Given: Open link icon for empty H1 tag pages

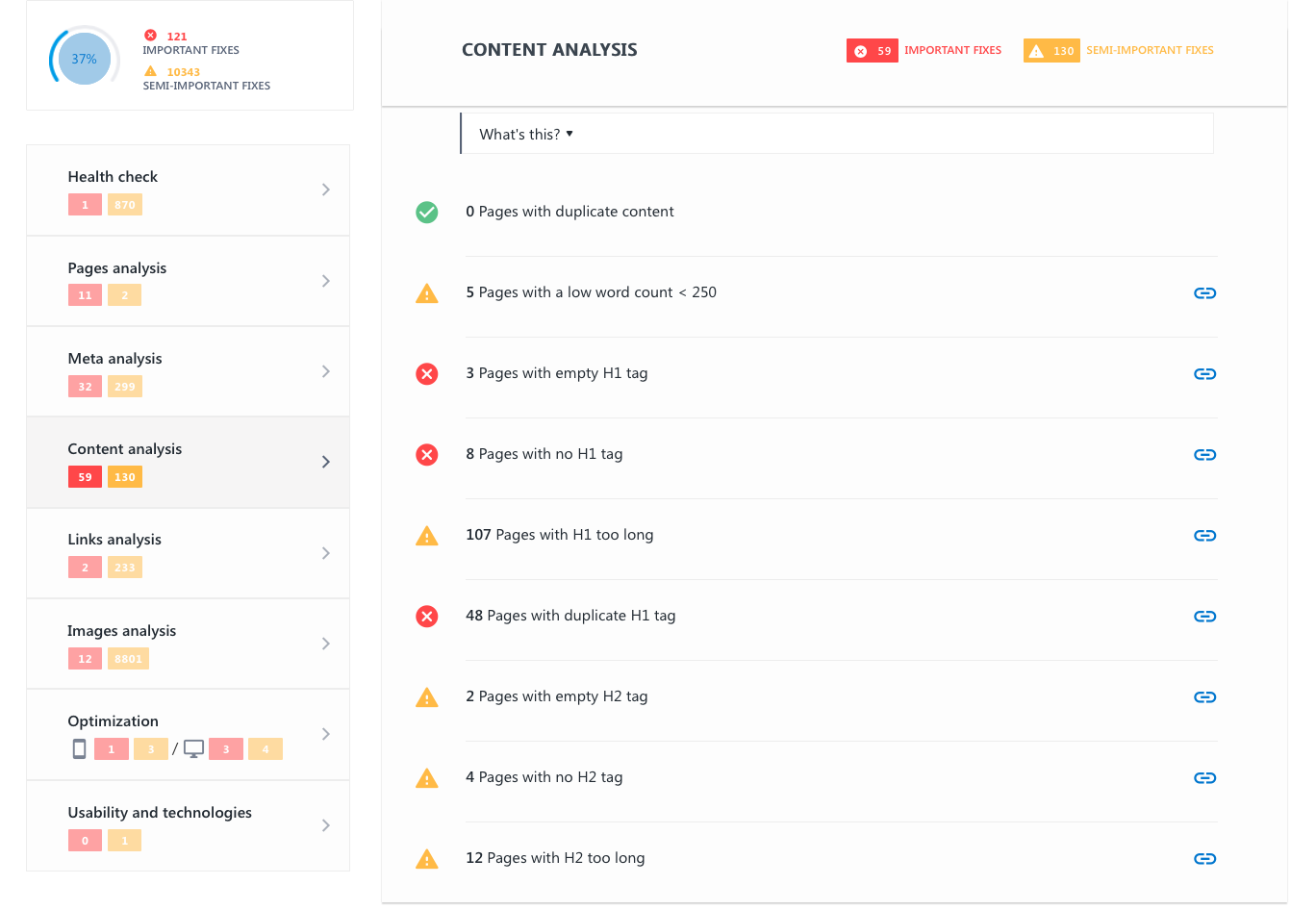Looking at the screenshot, I should point(1204,374).
